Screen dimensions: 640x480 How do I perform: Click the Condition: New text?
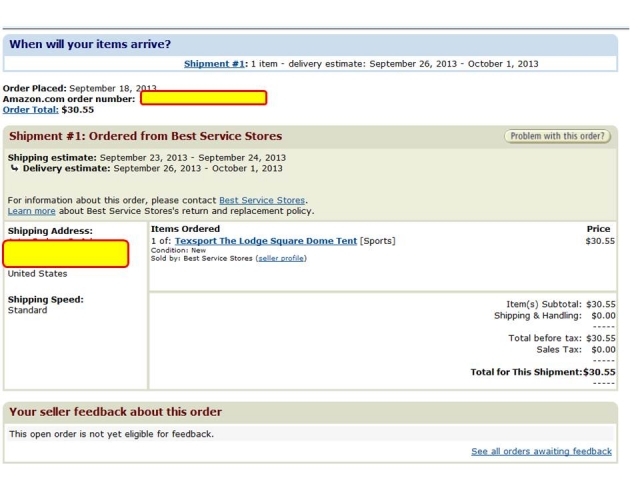pos(178,250)
